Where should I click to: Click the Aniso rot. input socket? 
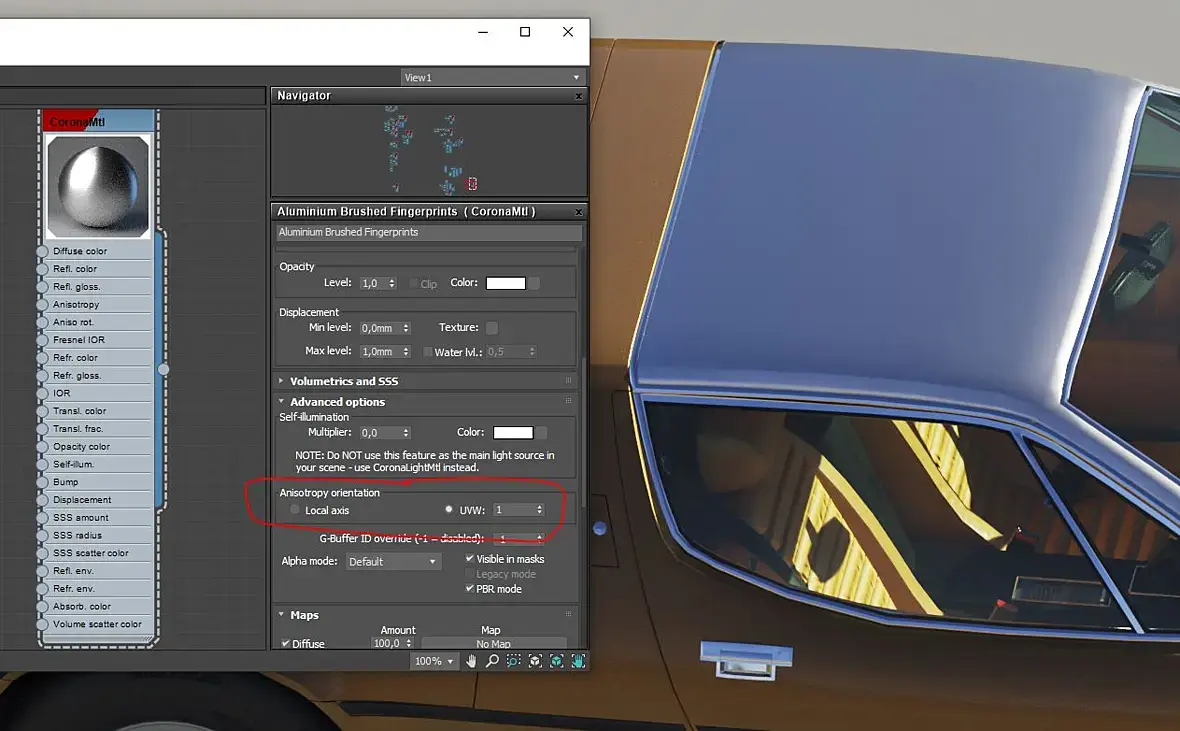(x=42, y=322)
